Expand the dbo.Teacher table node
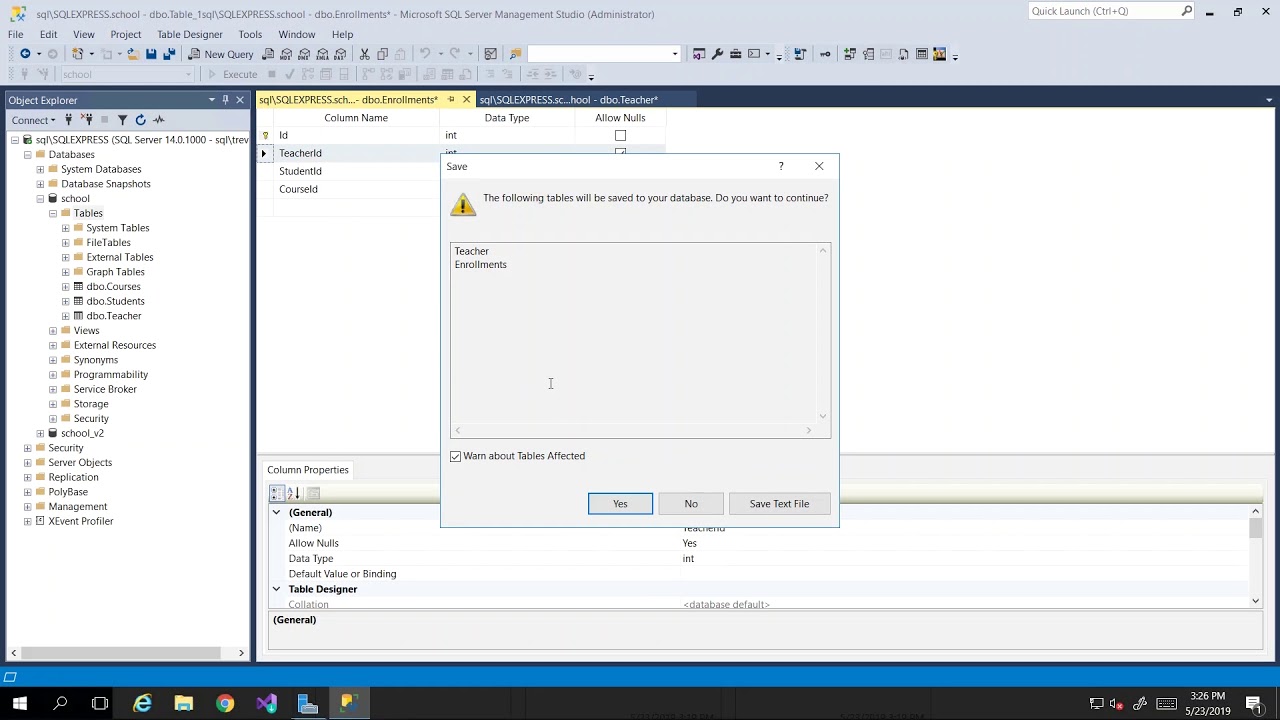Image resolution: width=1280 pixels, height=720 pixels. pyautogui.click(x=66, y=316)
